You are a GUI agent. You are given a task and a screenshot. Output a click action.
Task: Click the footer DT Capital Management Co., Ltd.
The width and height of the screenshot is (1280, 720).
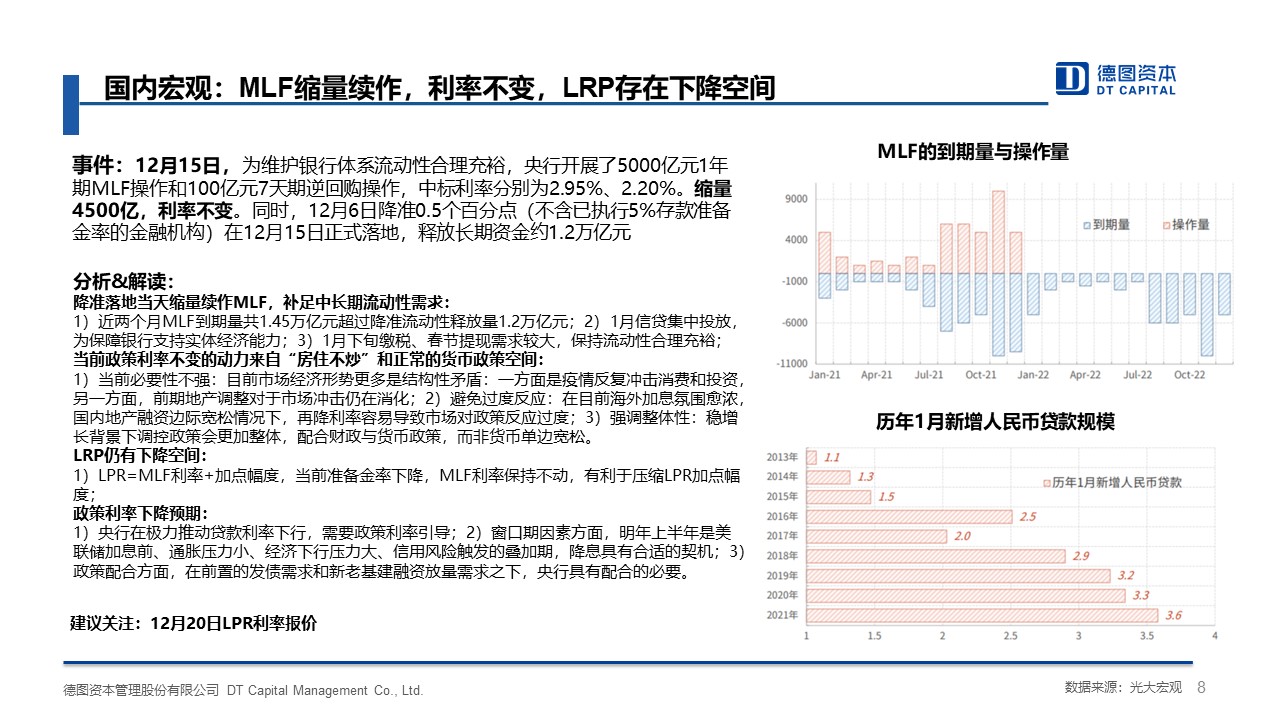pyautogui.click(x=325, y=690)
